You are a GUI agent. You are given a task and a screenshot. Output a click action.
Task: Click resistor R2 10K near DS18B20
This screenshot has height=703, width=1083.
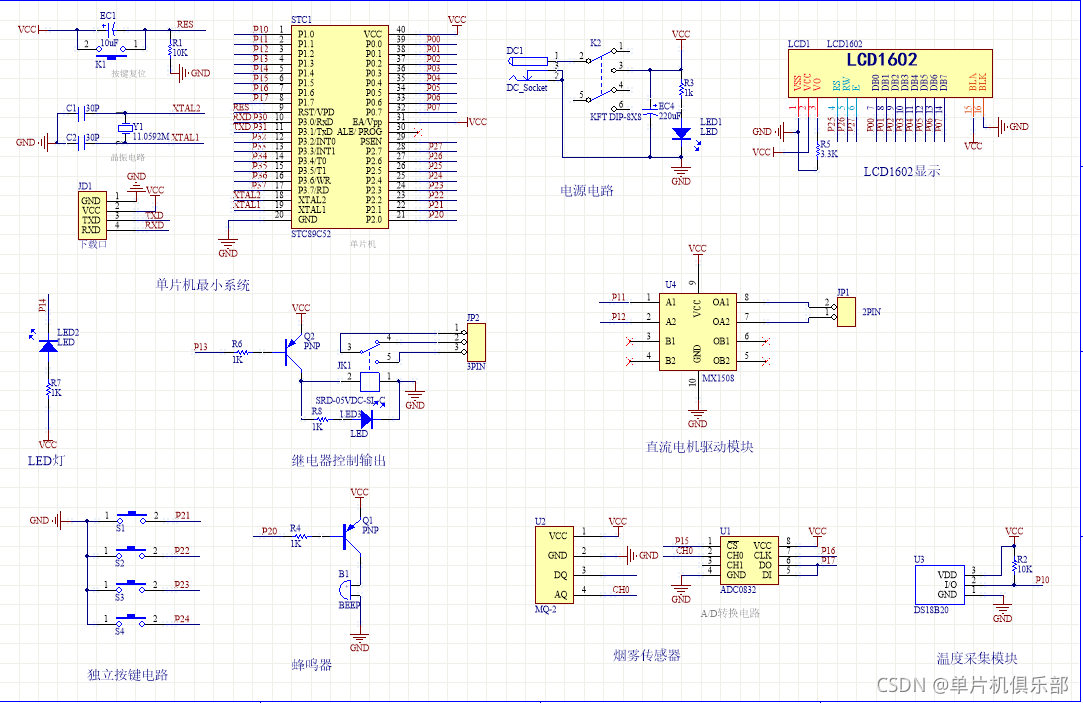1015,566
